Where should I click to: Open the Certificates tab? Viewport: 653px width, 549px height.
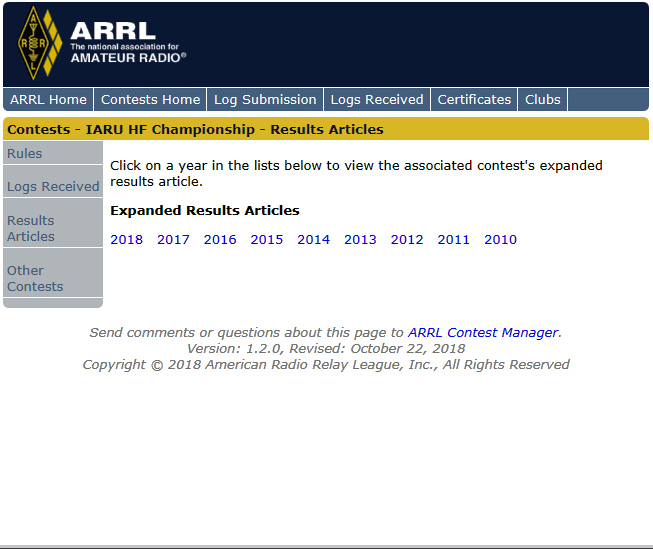474,99
